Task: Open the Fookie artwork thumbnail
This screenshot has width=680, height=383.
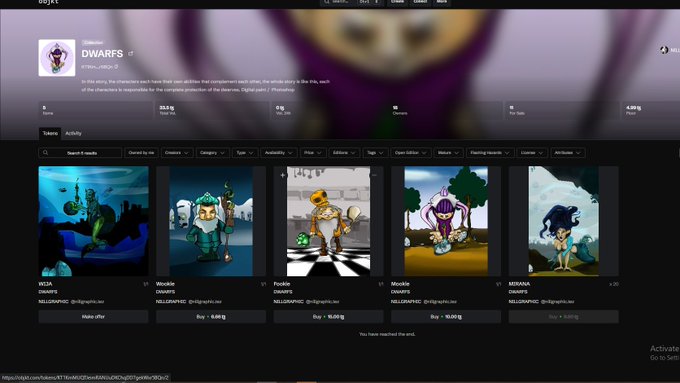Action: [x=328, y=221]
